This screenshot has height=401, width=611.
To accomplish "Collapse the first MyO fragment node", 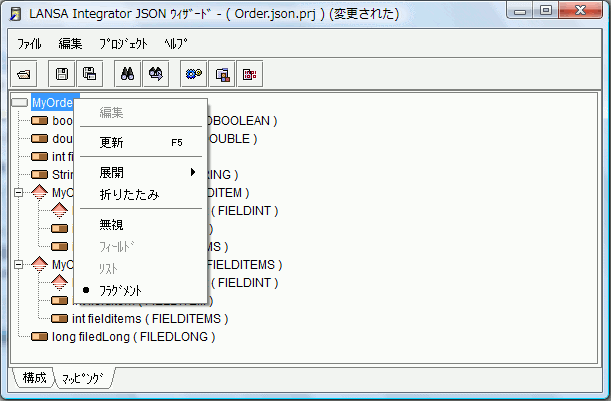I will (18, 193).
